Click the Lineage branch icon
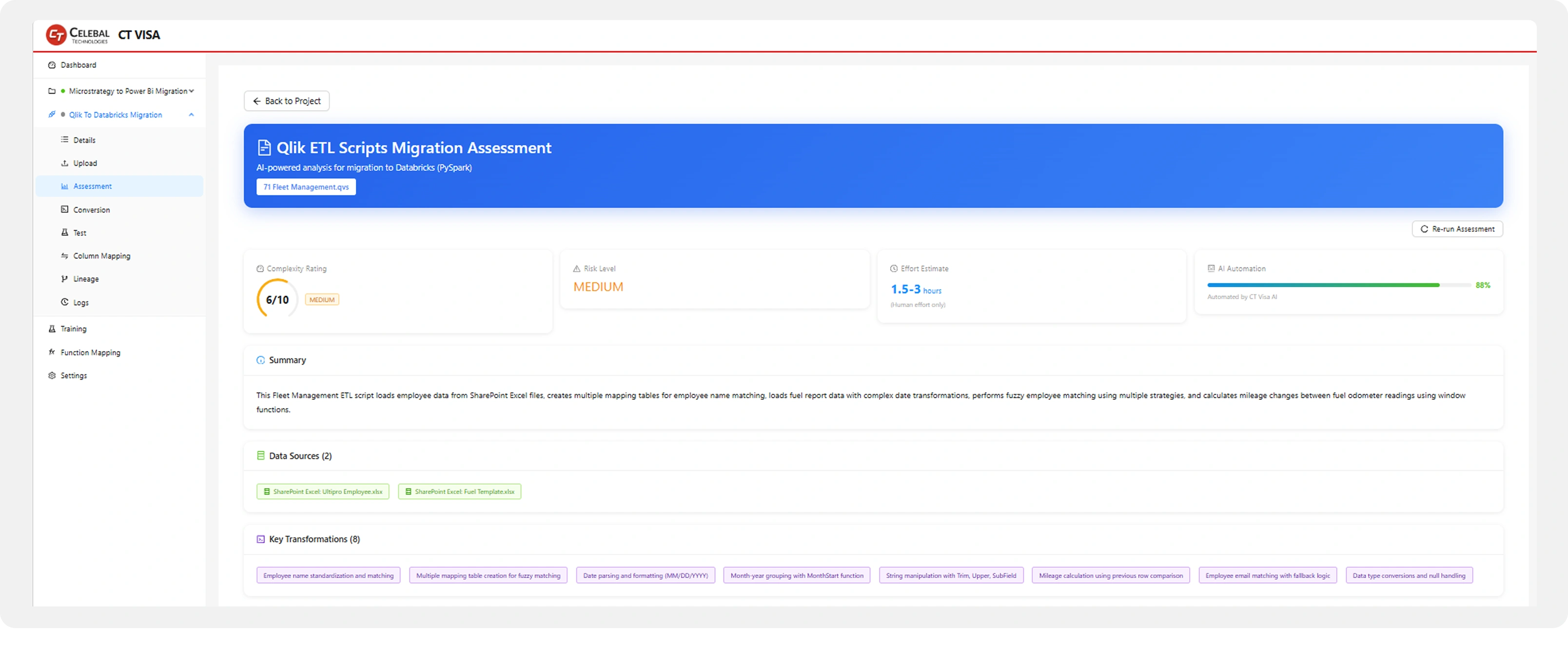Image resolution: width=1568 pixels, height=671 pixels. coord(64,279)
